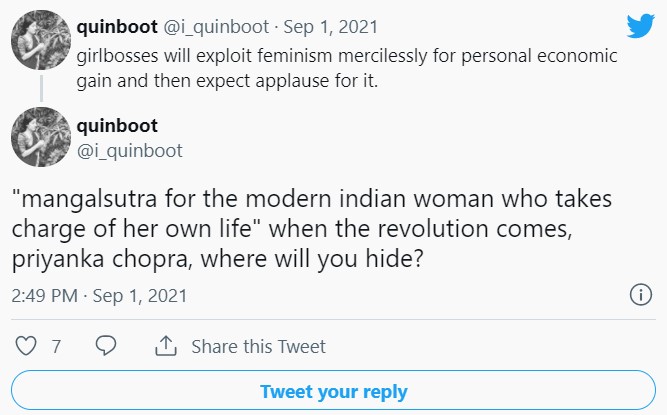This screenshot has height=415, width=667.
Task: Click the @i_quinboot handle under the second avatar
Action: click(x=129, y=150)
